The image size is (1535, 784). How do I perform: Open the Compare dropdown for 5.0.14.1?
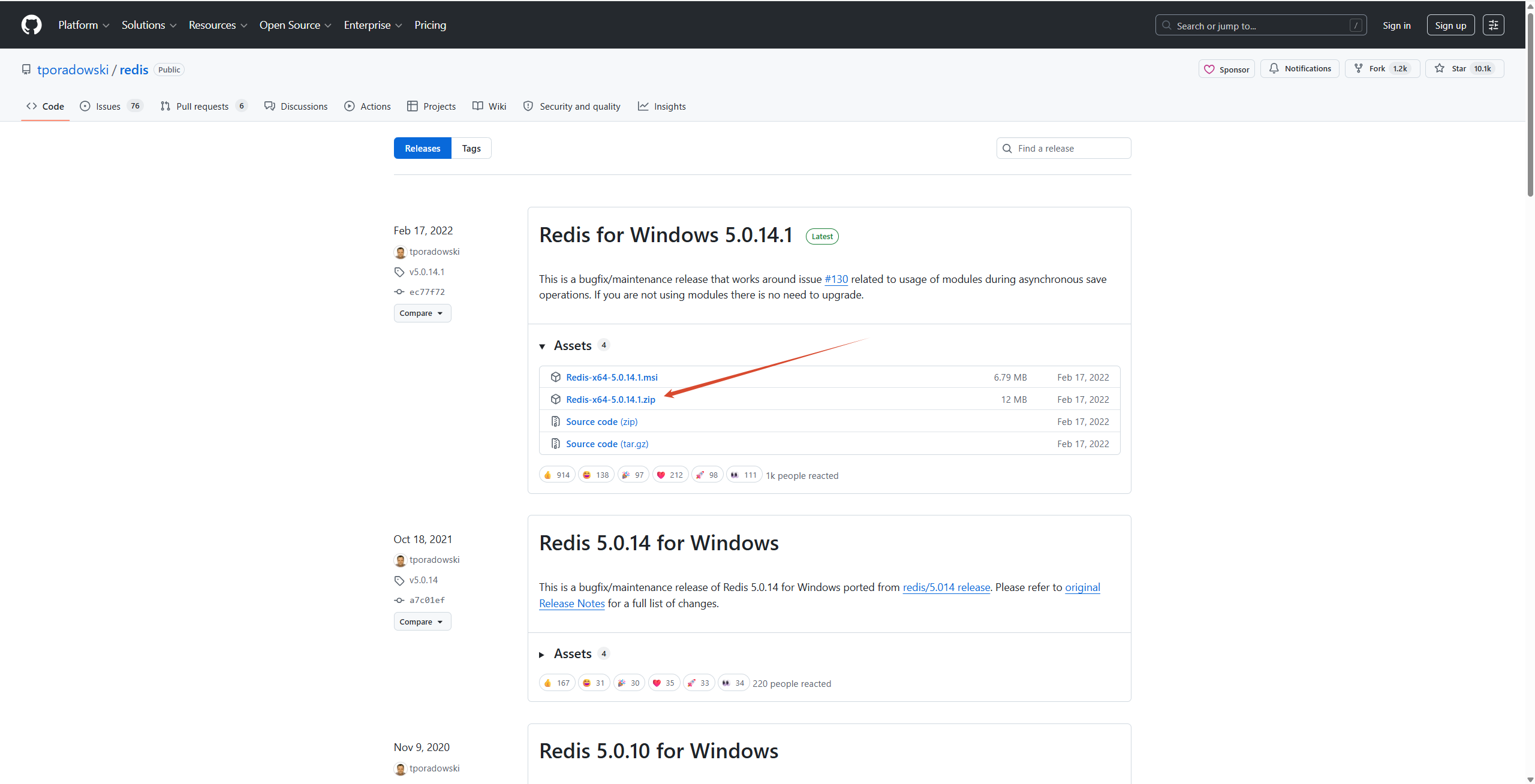pos(422,313)
